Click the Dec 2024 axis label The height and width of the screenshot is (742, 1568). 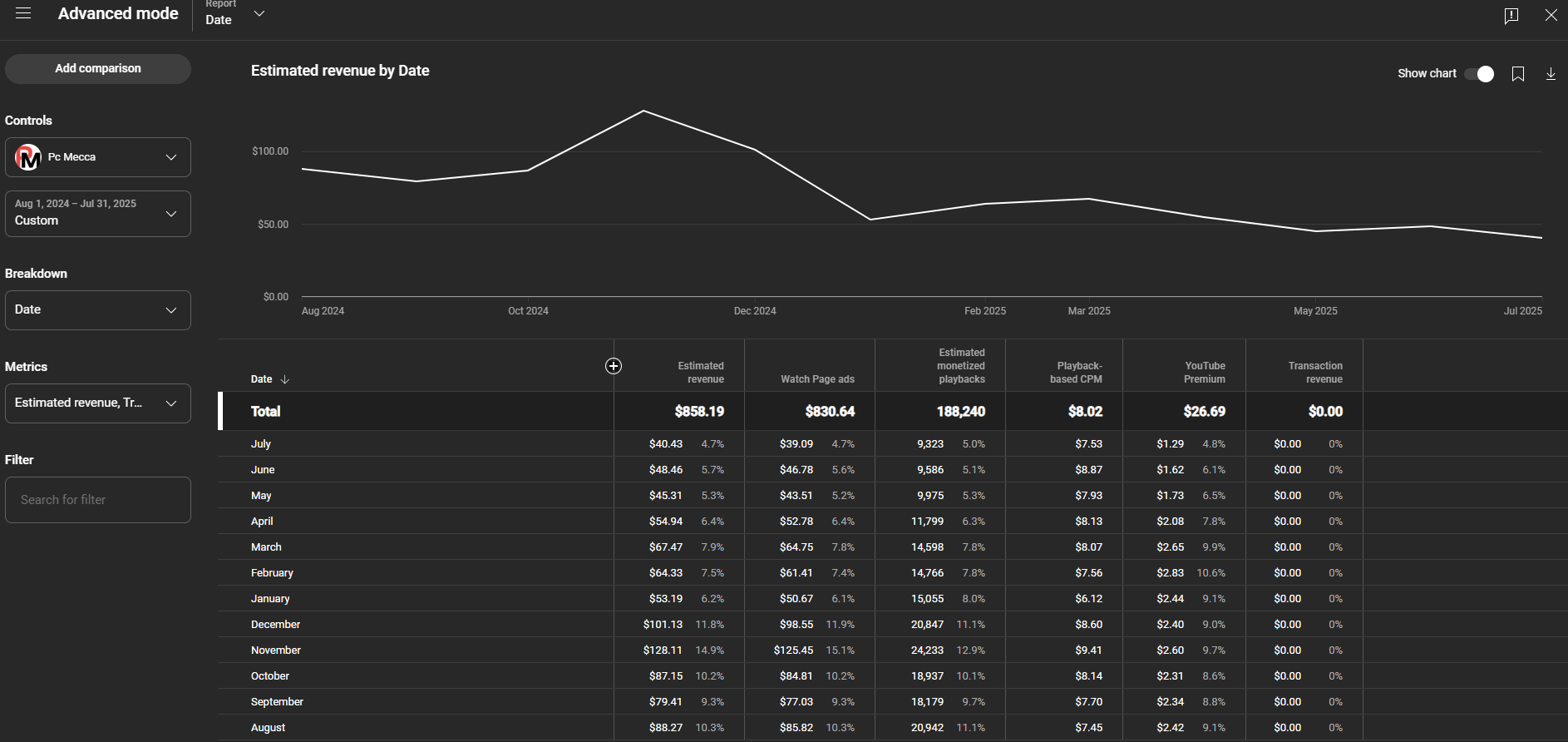755,311
